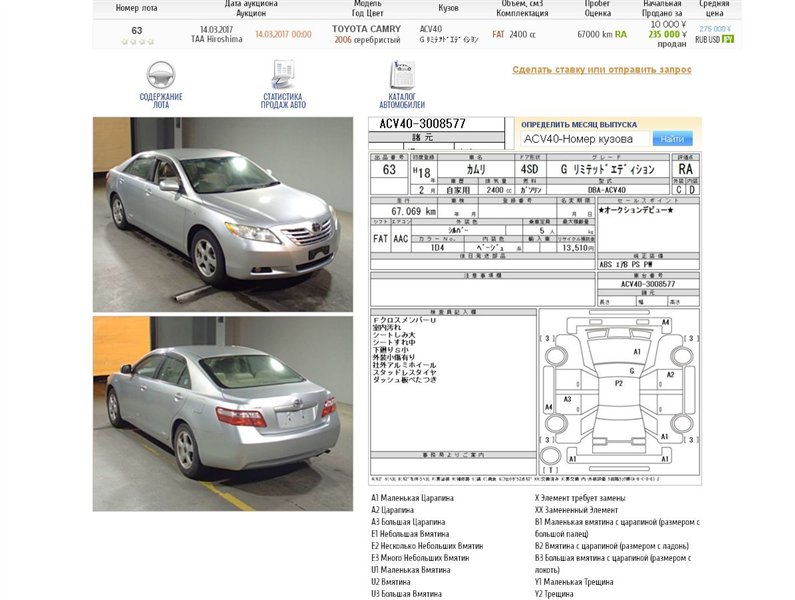
Task: Open the Каталог автомобилей newspaper icon
Action: pyautogui.click(x=402, y=75)
